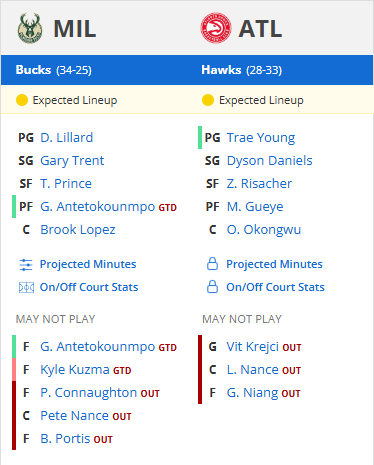
Task: Select Trae Young in Hawks lineup
Action: 261,138
